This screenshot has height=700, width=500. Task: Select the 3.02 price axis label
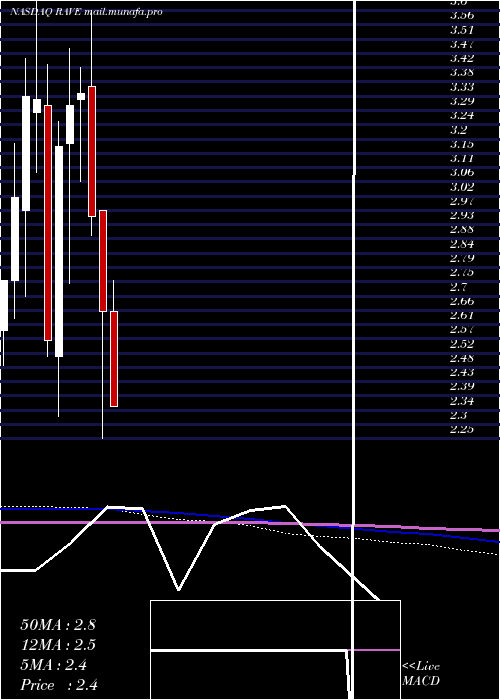[462, 187]
